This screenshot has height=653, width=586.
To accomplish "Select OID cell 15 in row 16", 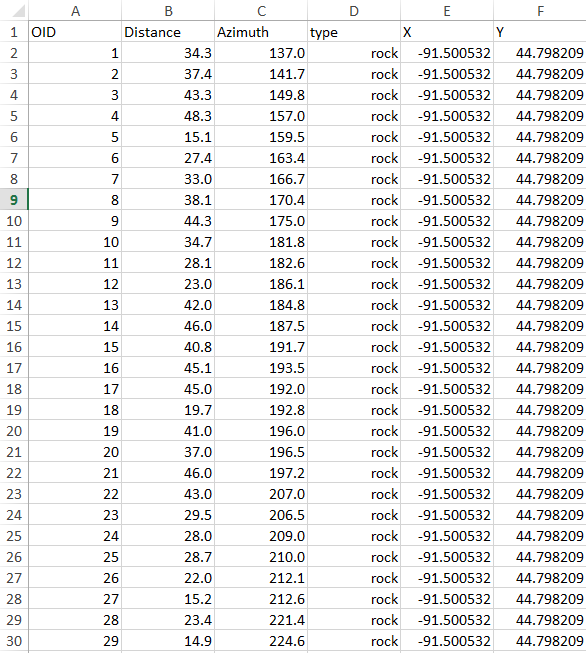I will (x=75, y=347).
